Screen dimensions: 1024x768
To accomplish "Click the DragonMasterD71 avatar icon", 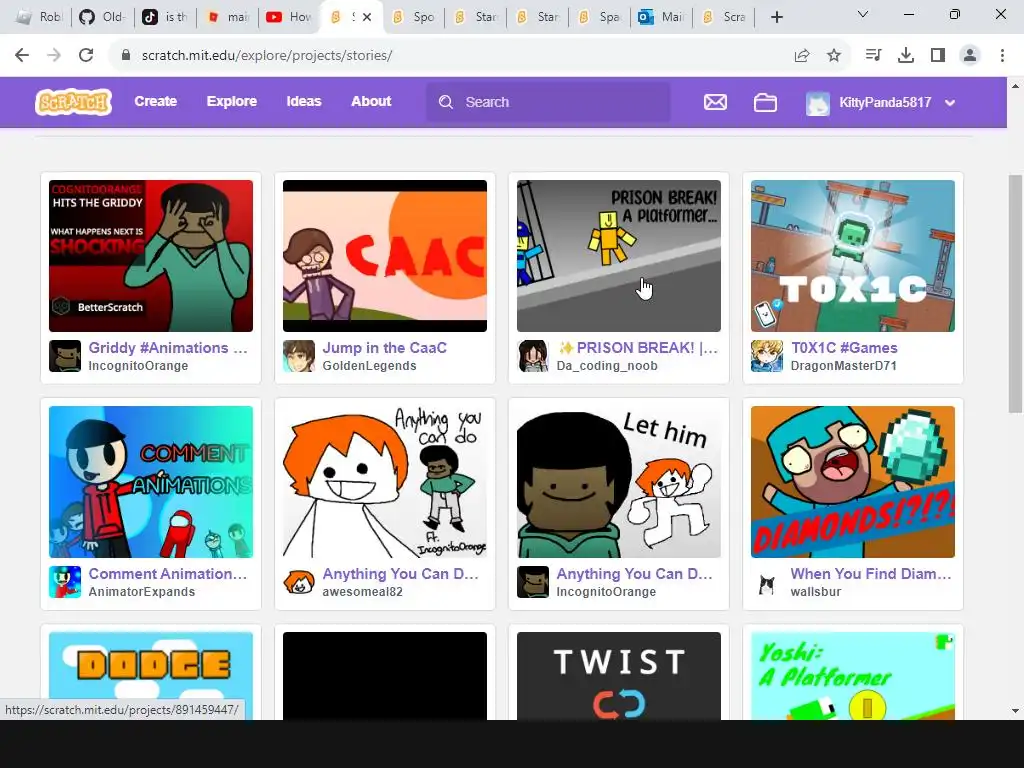I will [767, 356].
